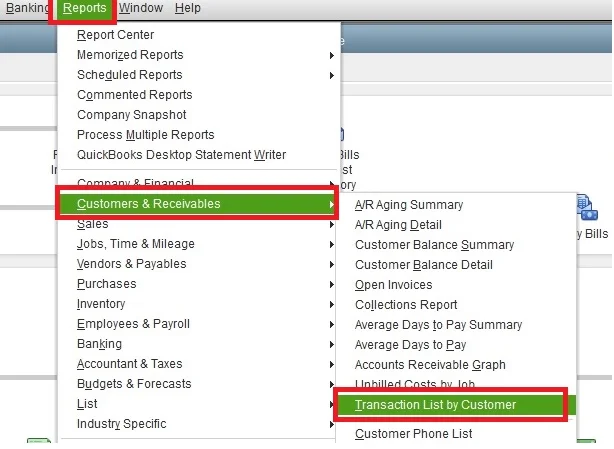Click the Banking menu in menu bar
614x449 pixels.
pos(25,8)
